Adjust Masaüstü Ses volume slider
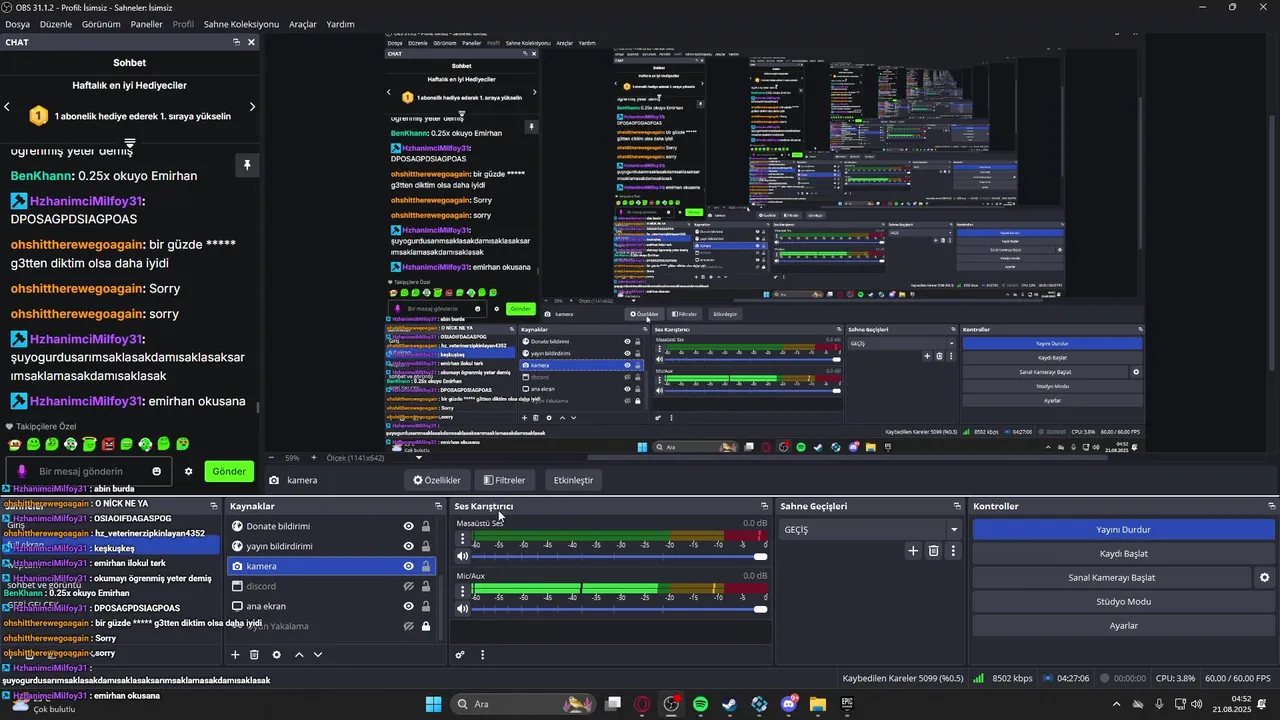Image resolution: width=1280 pixels, height=720 pixels. (618, 556)
